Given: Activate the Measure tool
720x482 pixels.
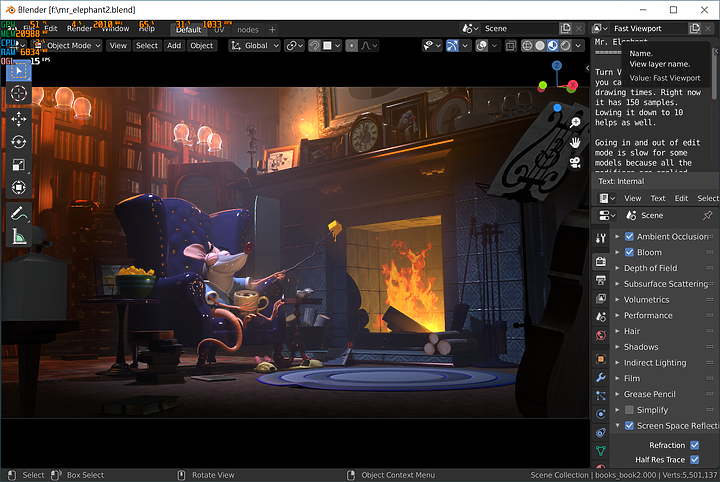Looking at the screenshot, I should [x=19, y=236].
